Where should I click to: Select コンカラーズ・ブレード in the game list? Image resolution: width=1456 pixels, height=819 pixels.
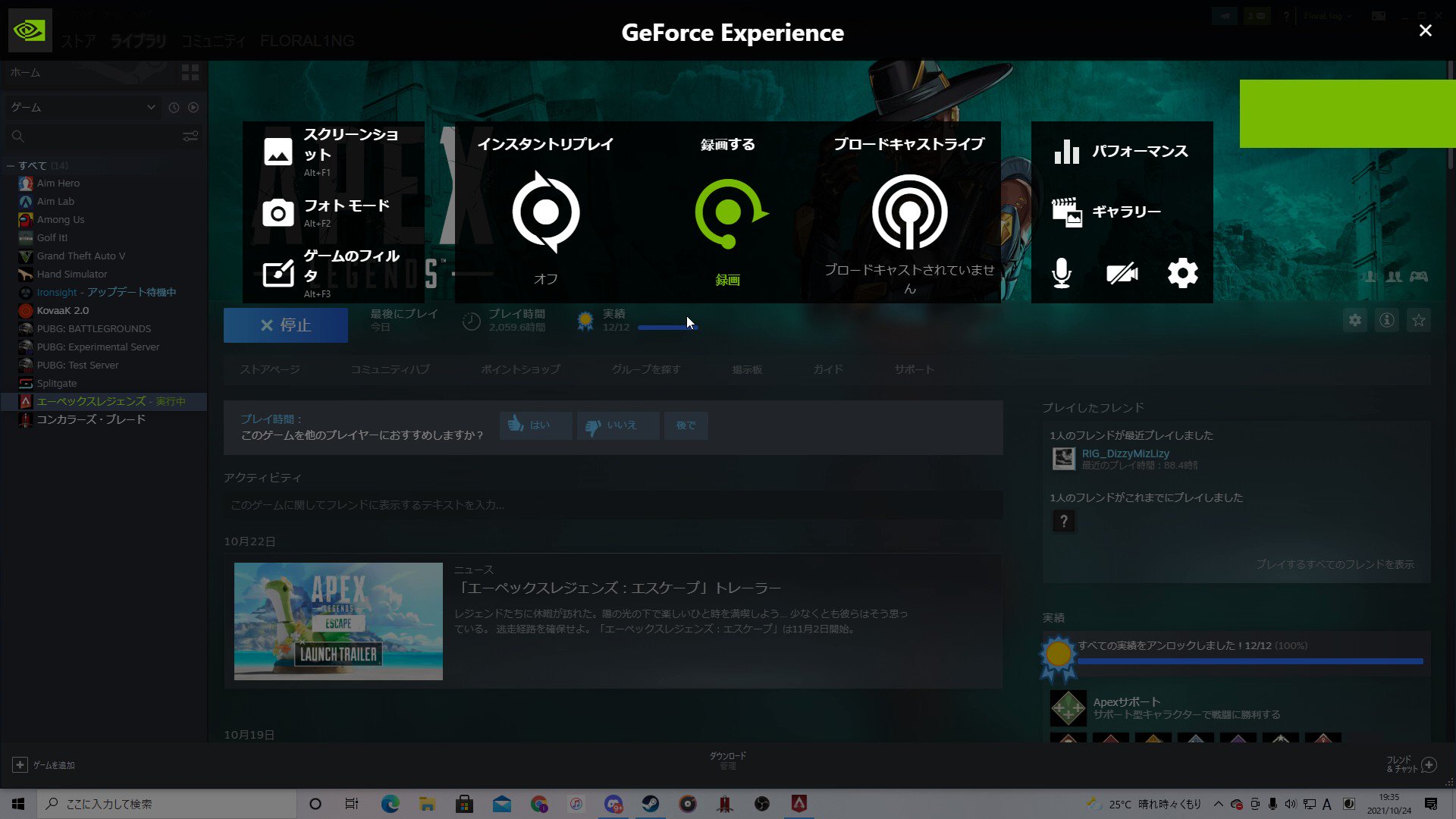[x=91, y=420]
